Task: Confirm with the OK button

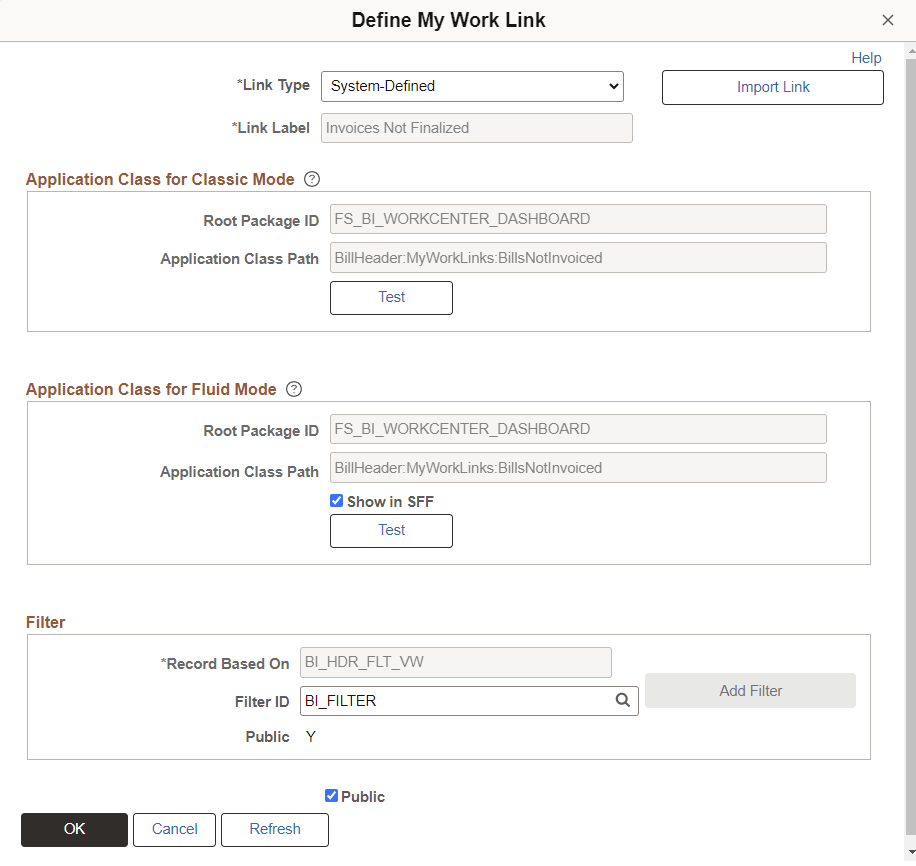Action: coord(74,829)
